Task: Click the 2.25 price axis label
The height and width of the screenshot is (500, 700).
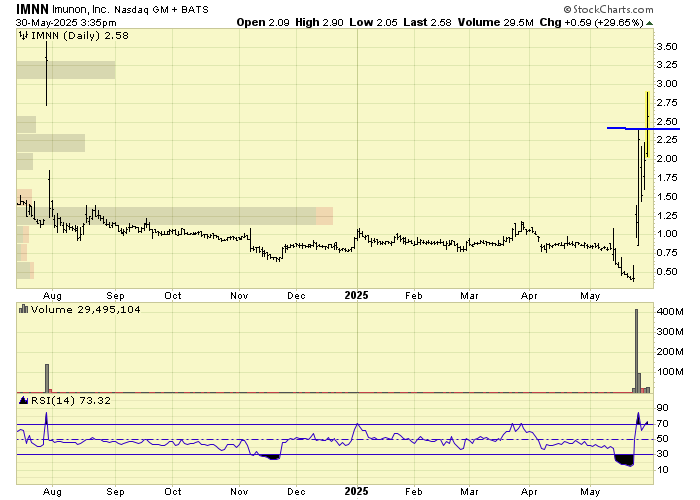Action: coord(667,140)
